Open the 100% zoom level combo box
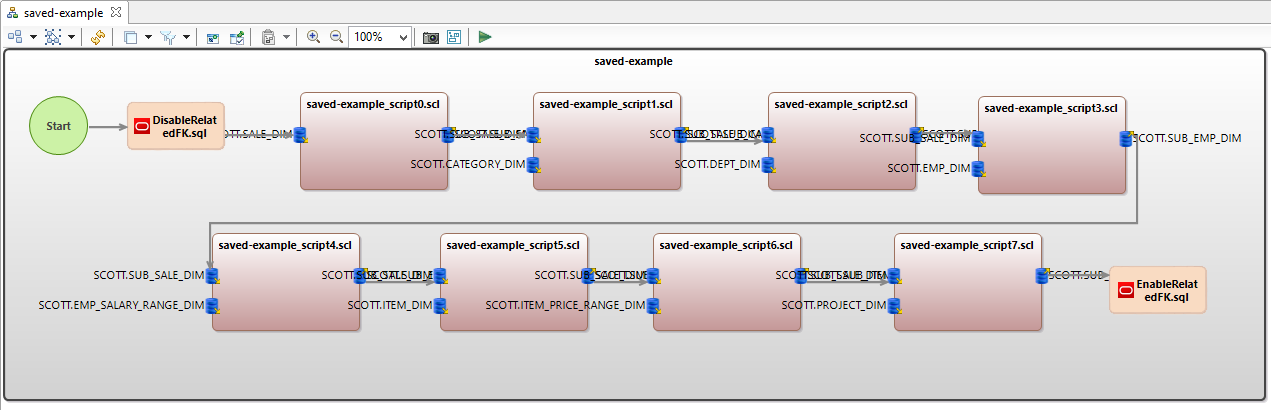This screenshot has height=410, width=1271. tap(380, 37)
